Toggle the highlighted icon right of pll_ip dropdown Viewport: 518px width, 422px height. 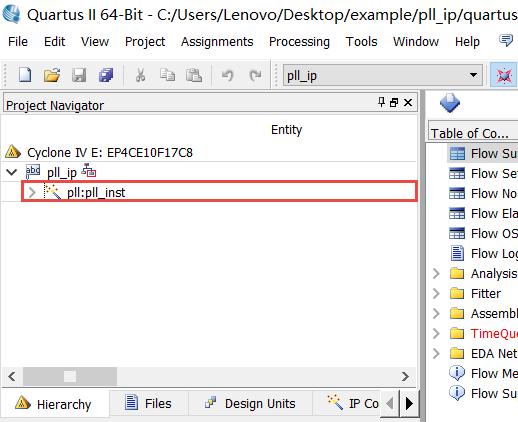tap(504, 76)
